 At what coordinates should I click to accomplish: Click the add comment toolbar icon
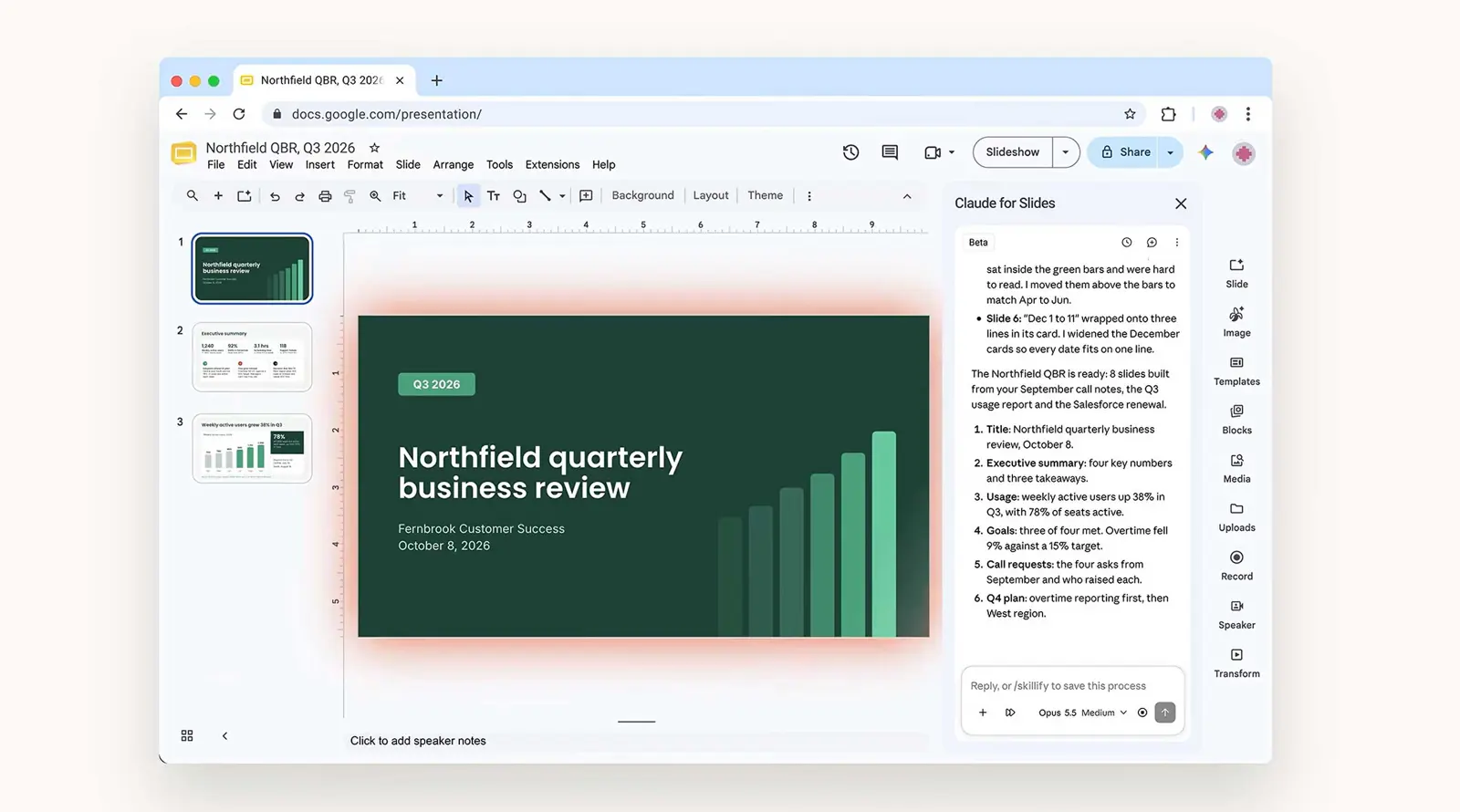[x=586, y=196]
